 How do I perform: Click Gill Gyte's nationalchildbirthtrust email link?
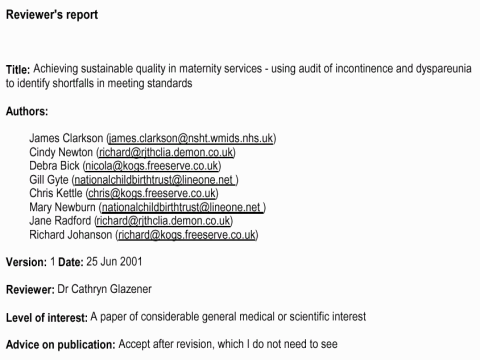[x=155, y=180]
